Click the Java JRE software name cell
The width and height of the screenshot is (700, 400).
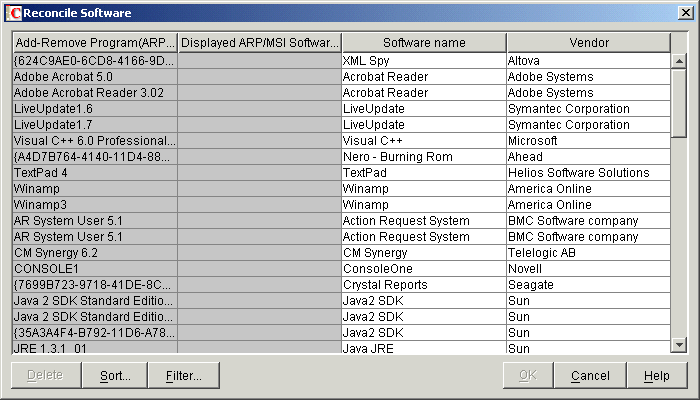424,348
